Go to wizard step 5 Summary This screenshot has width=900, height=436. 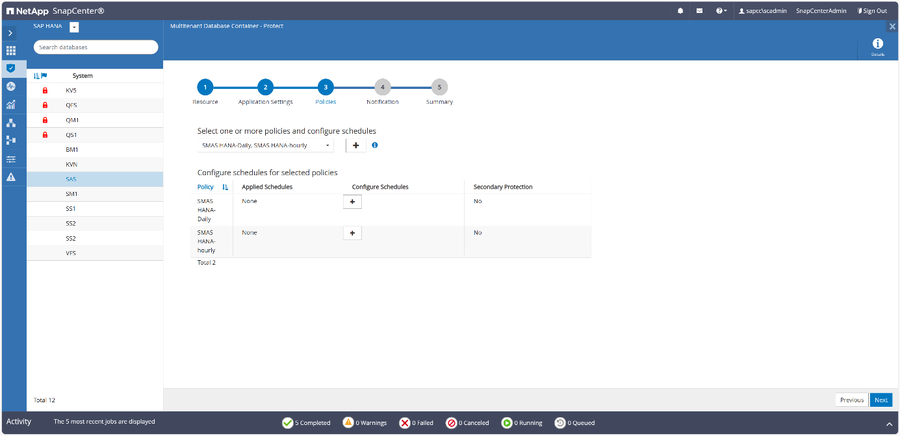coord(439,87)
